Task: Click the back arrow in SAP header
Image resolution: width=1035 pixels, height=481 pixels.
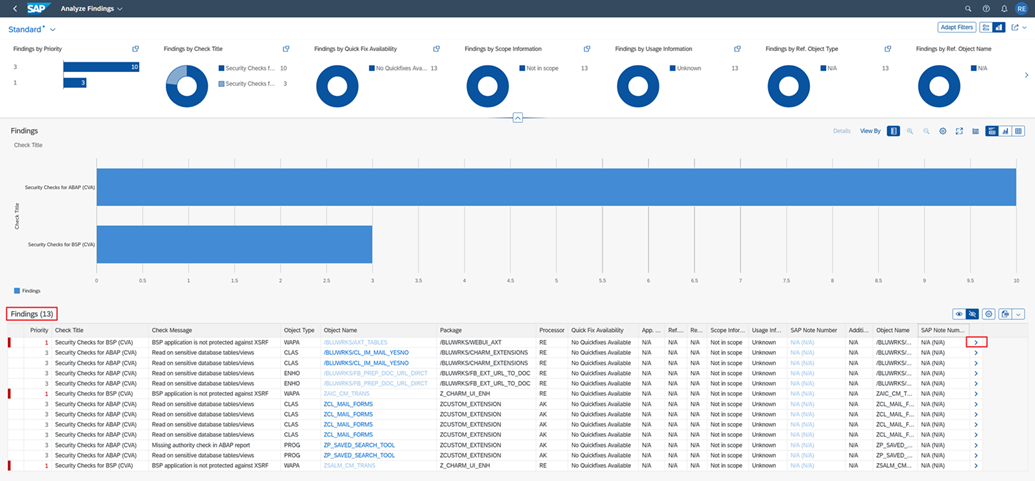Action: pos(15,8)
